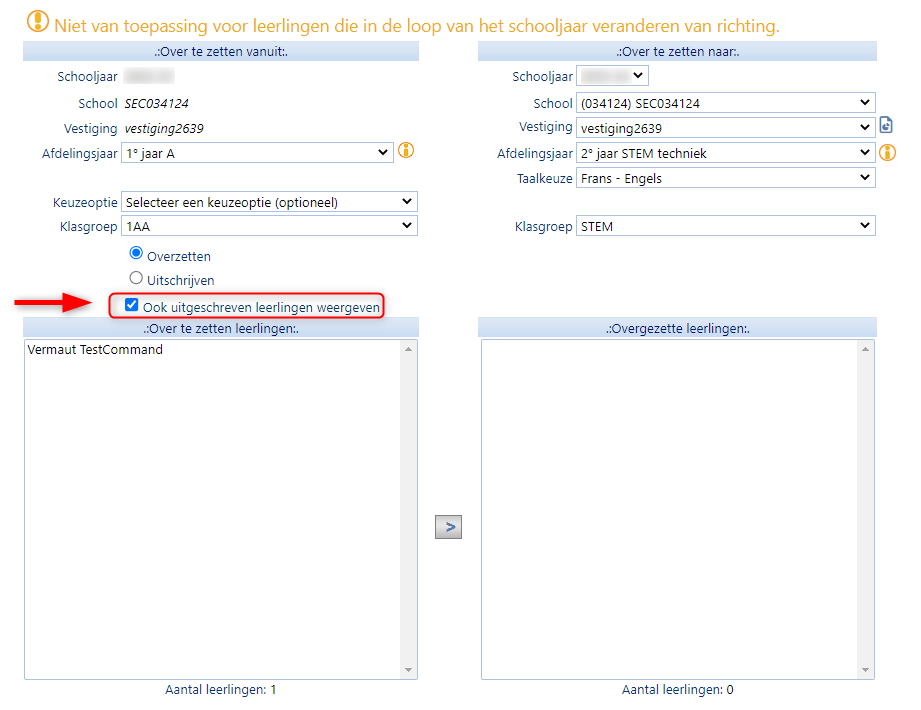This screenshot has width=921, height=710.
Task: Click info icon beside source Afdelingsjaar '1° jaar A'
Action: pyautogui.click(x=405, y=151)
